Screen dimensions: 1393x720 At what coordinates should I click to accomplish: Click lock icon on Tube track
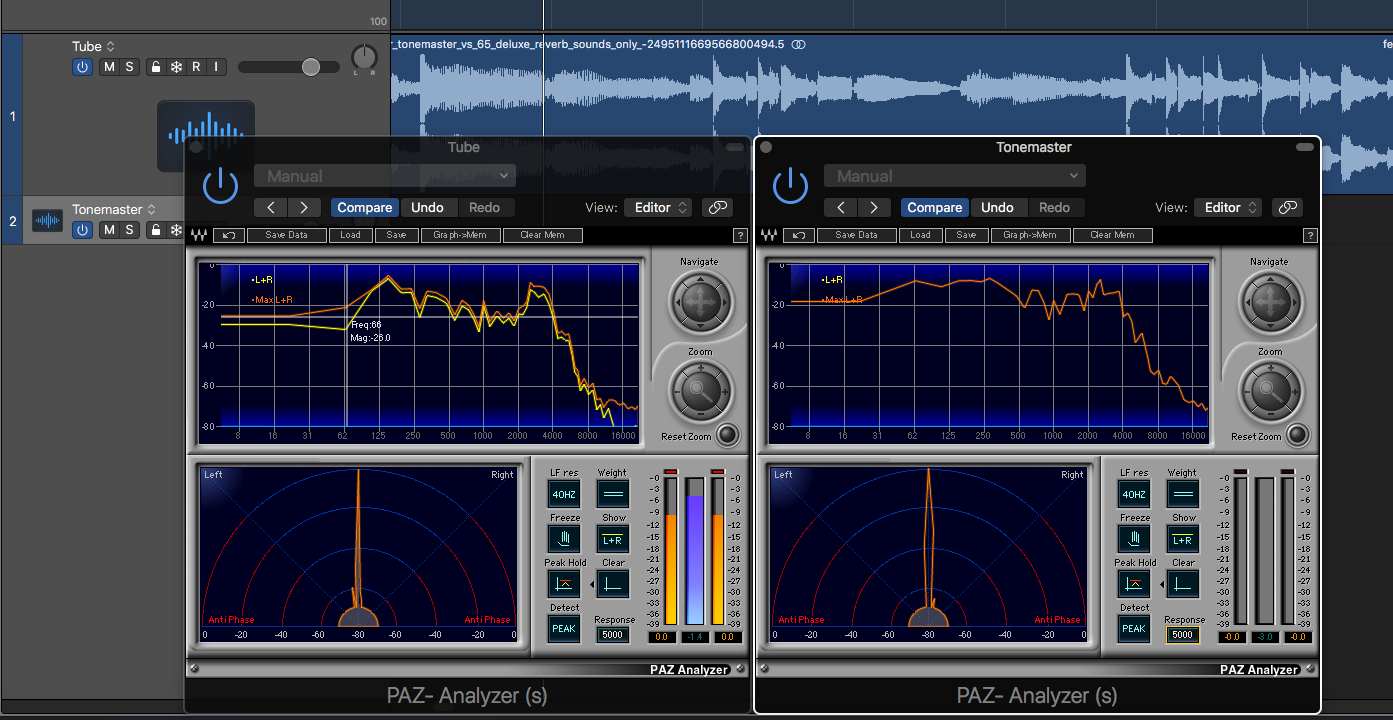tap(155, 67)
